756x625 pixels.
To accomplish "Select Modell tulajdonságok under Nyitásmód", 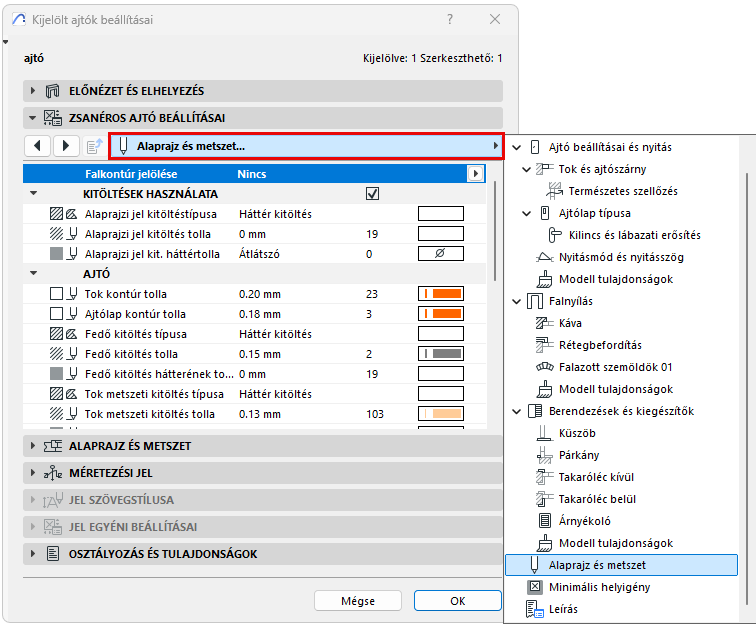I will click(616, 279).
